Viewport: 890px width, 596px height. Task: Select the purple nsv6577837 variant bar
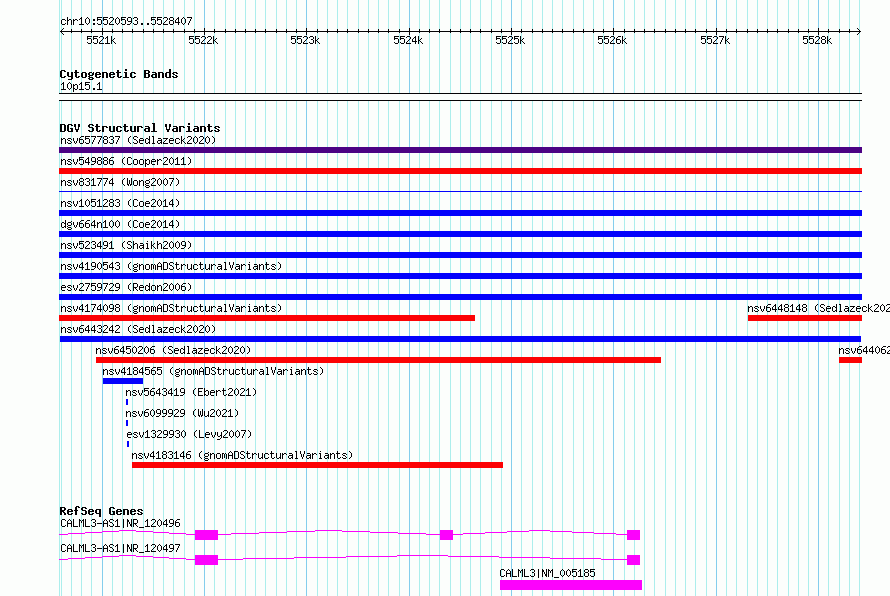[460, 150]
